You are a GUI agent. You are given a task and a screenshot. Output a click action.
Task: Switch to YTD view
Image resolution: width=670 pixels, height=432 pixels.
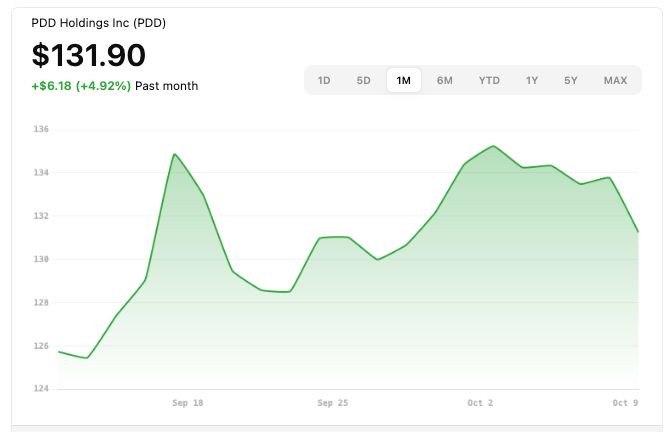click(x=489, y=80)
